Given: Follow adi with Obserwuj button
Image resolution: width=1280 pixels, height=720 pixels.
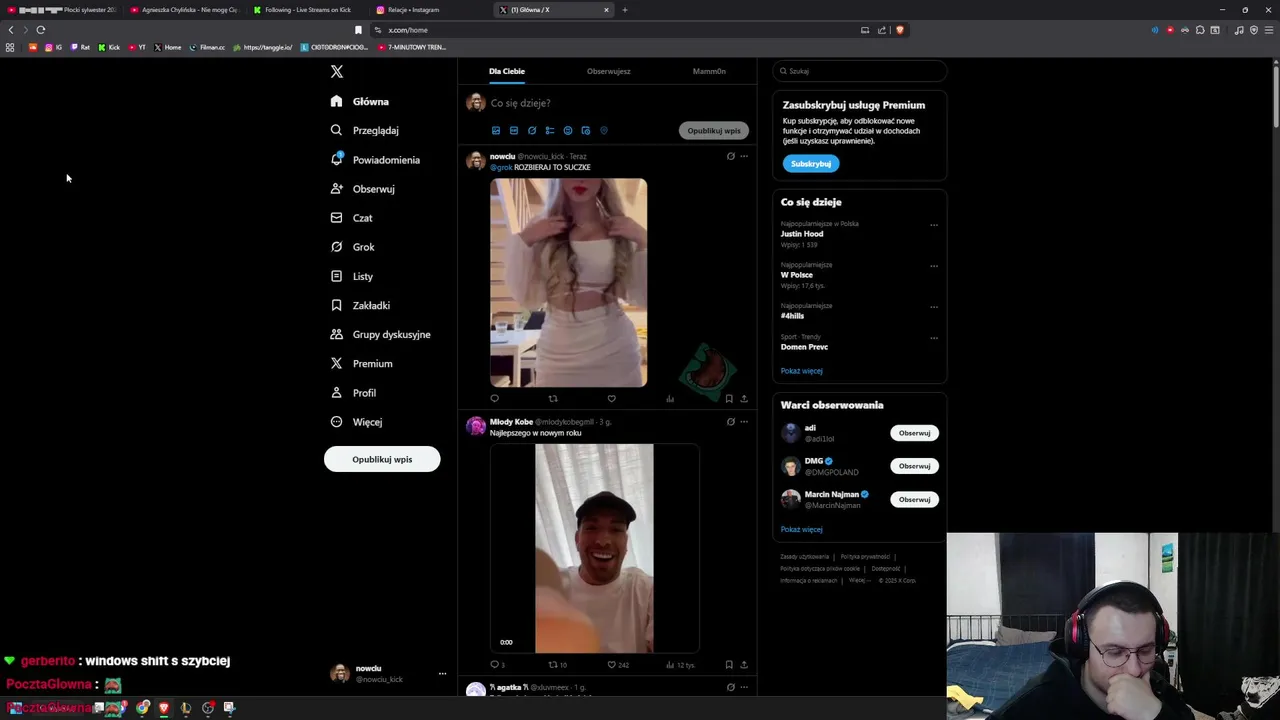Looking at the screenshot, I should (914, 433).
